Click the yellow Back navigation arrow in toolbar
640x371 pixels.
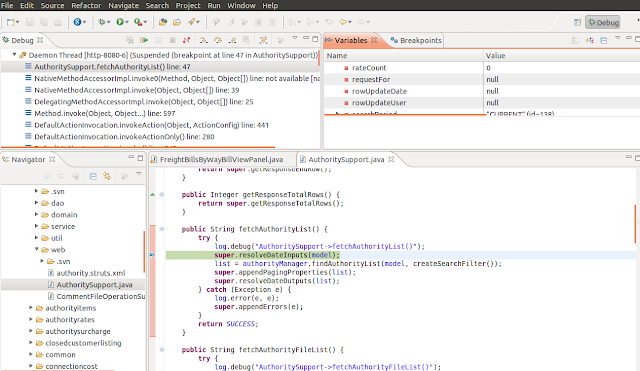click(x=344, y=22)
